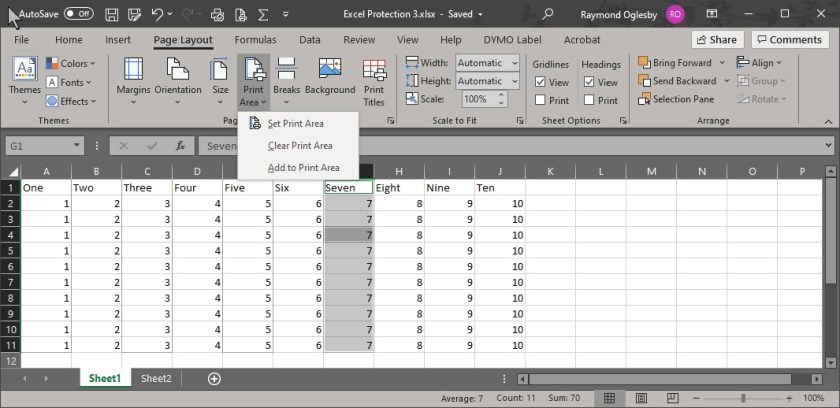Open the Breaks button
Screen dimensions: 840x408
(x=287, y=82)
